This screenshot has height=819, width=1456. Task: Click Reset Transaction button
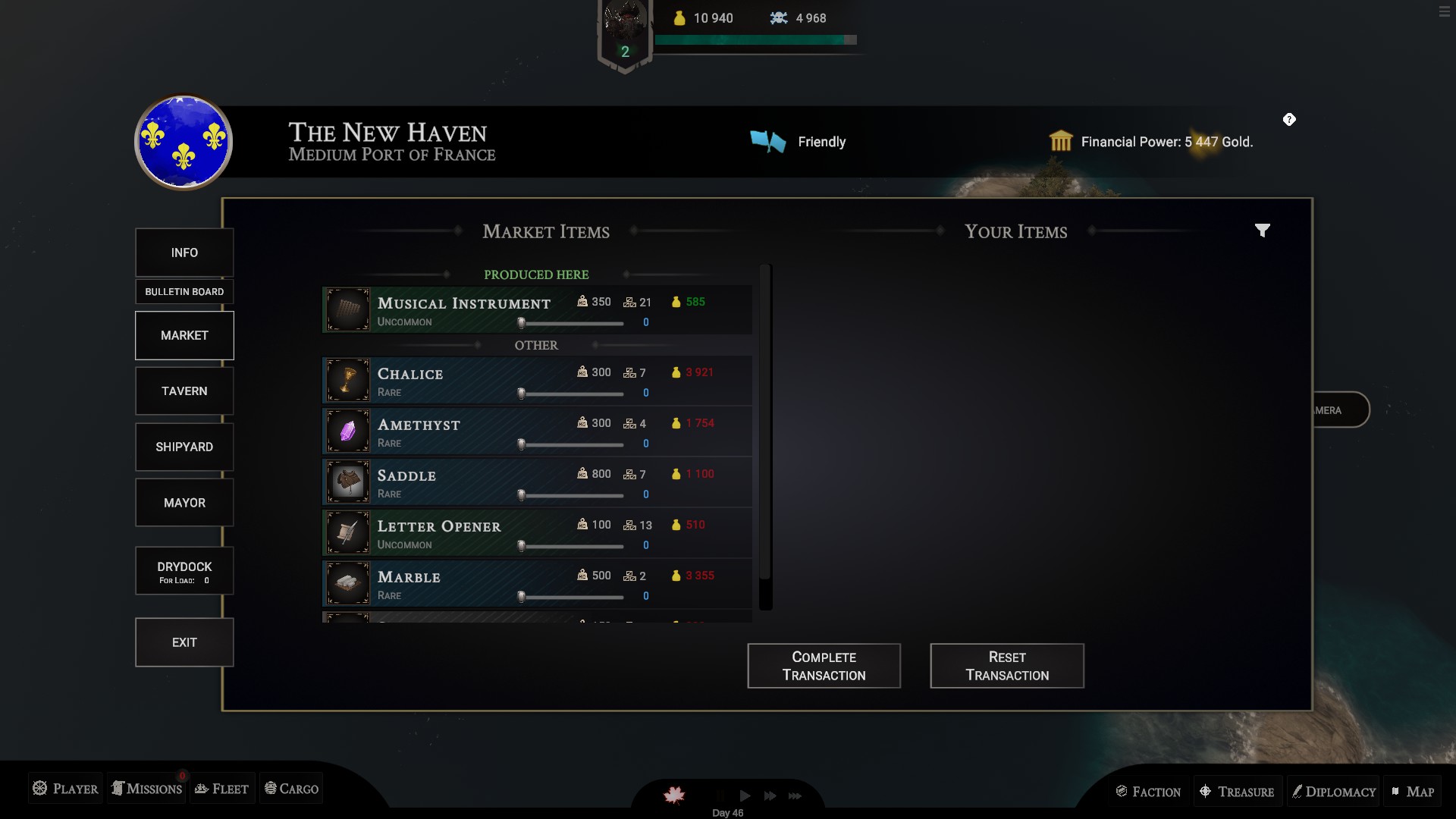[x=1007, y=666]
